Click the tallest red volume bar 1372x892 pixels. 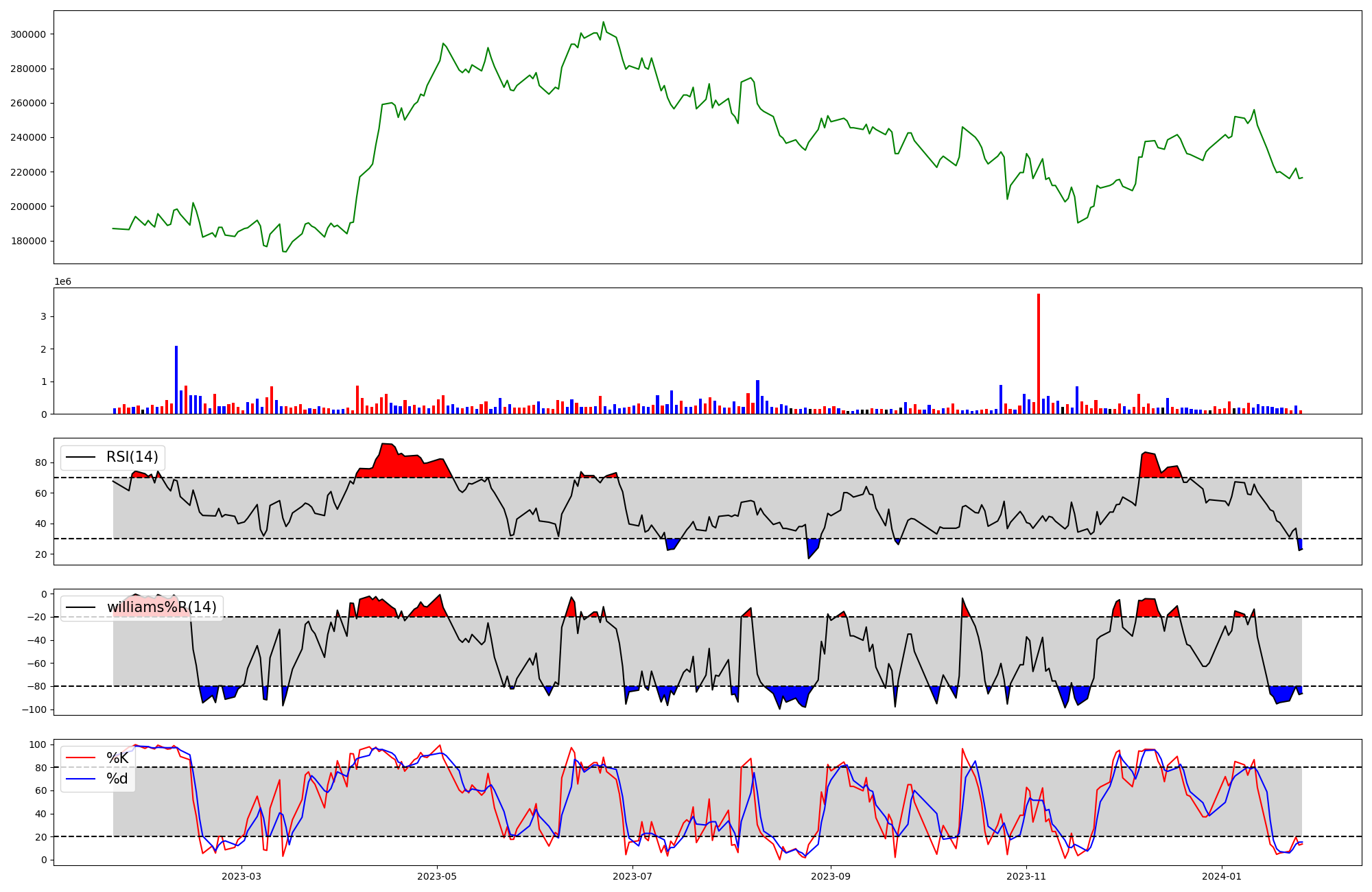pos(1039,353)
